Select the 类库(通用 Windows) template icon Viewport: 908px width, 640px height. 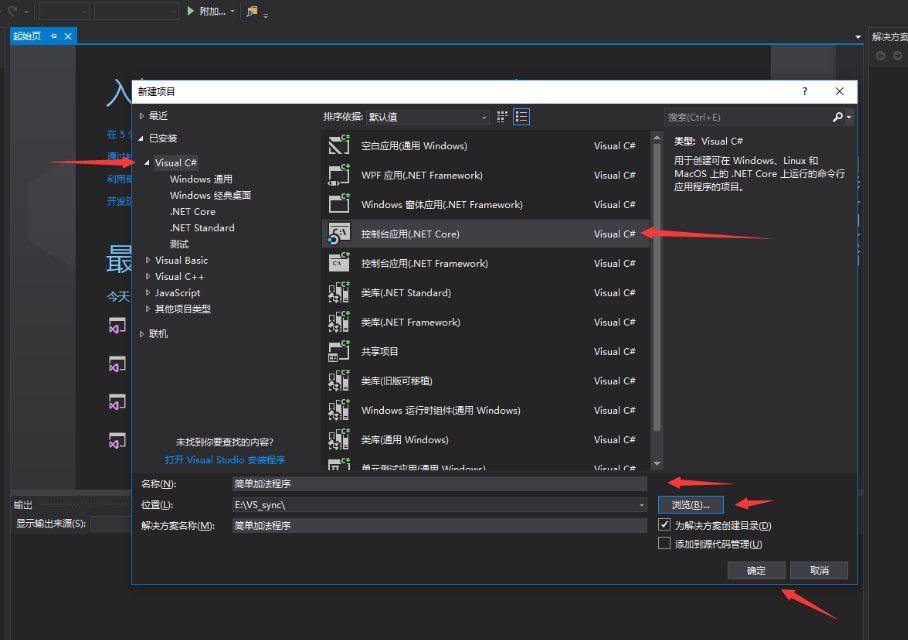[x=339, y=440]
